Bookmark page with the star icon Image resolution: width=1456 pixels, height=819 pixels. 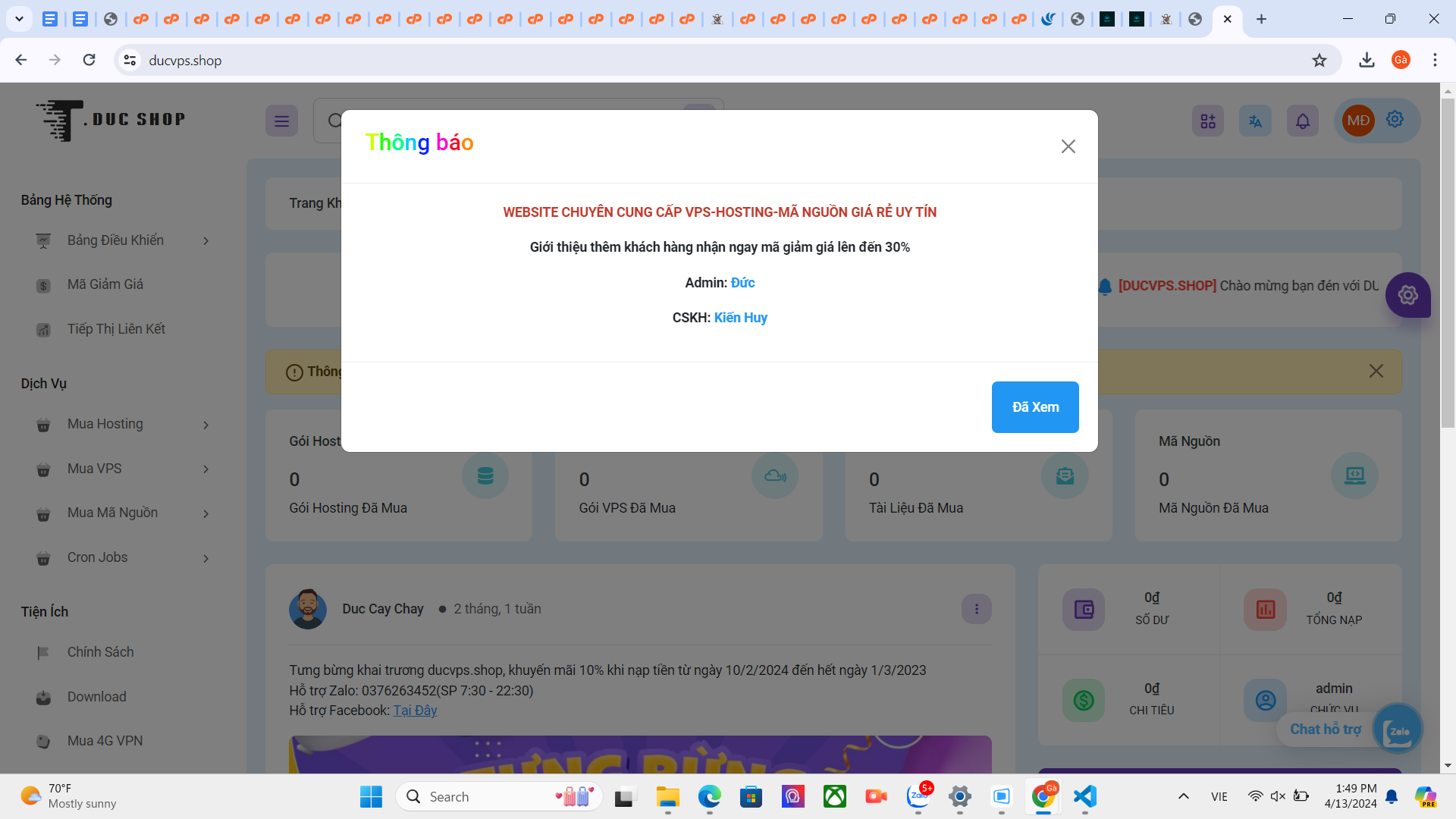[x=1319, y=61]
